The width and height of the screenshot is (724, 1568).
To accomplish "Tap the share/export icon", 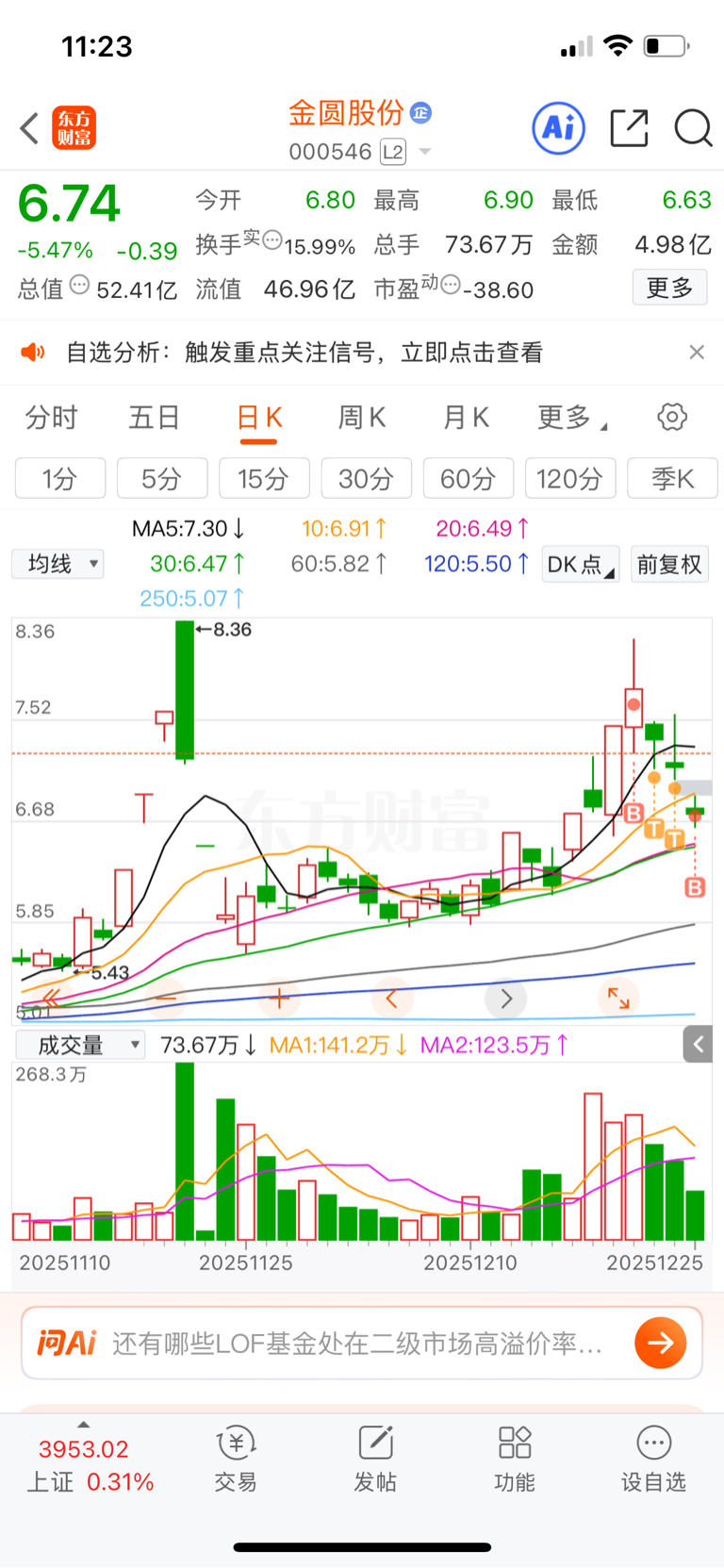I will pyautogui.click(x=629, y=127).
